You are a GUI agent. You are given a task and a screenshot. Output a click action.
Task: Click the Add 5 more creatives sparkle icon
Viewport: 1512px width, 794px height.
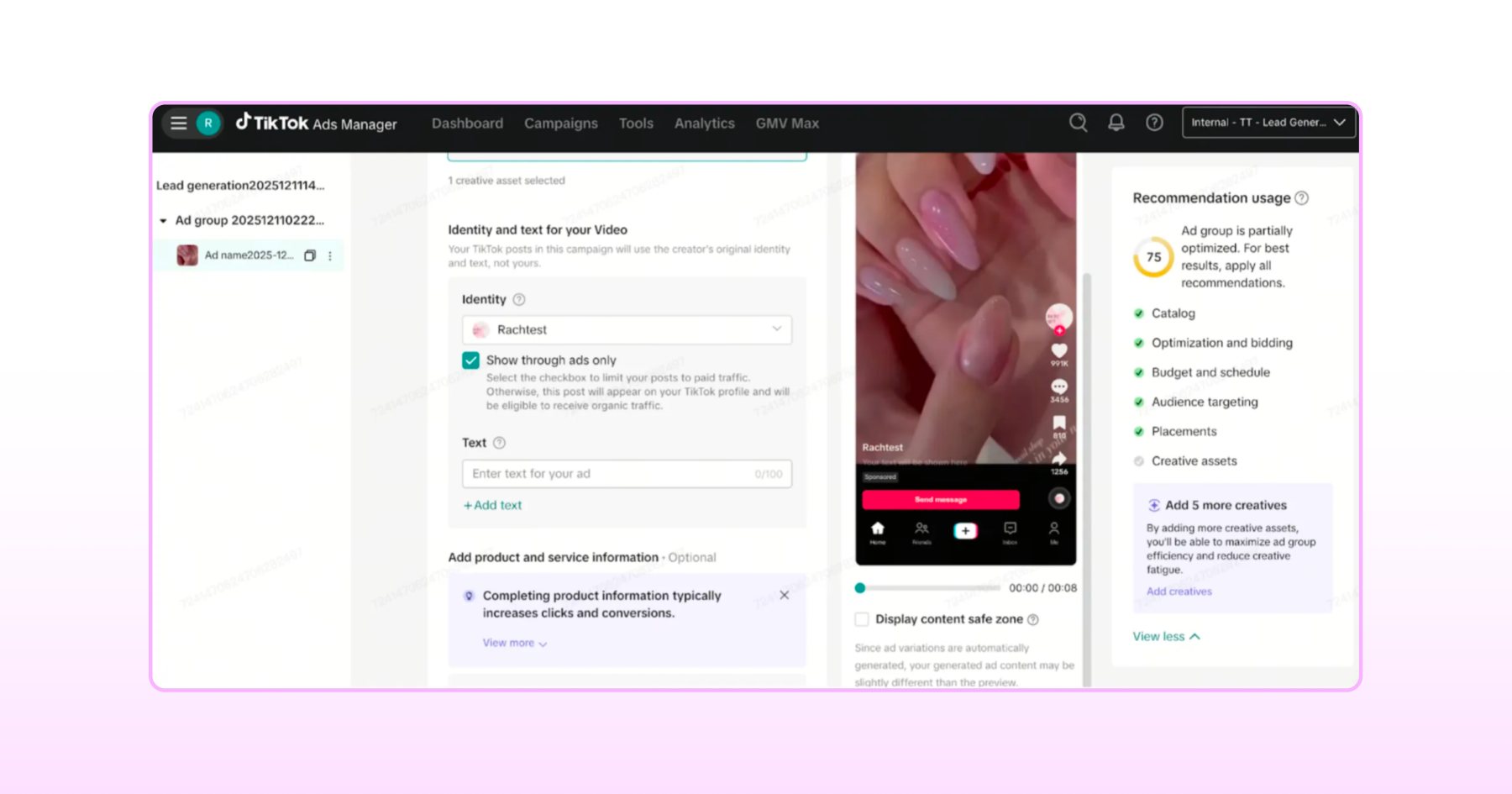coord(1154,505)
